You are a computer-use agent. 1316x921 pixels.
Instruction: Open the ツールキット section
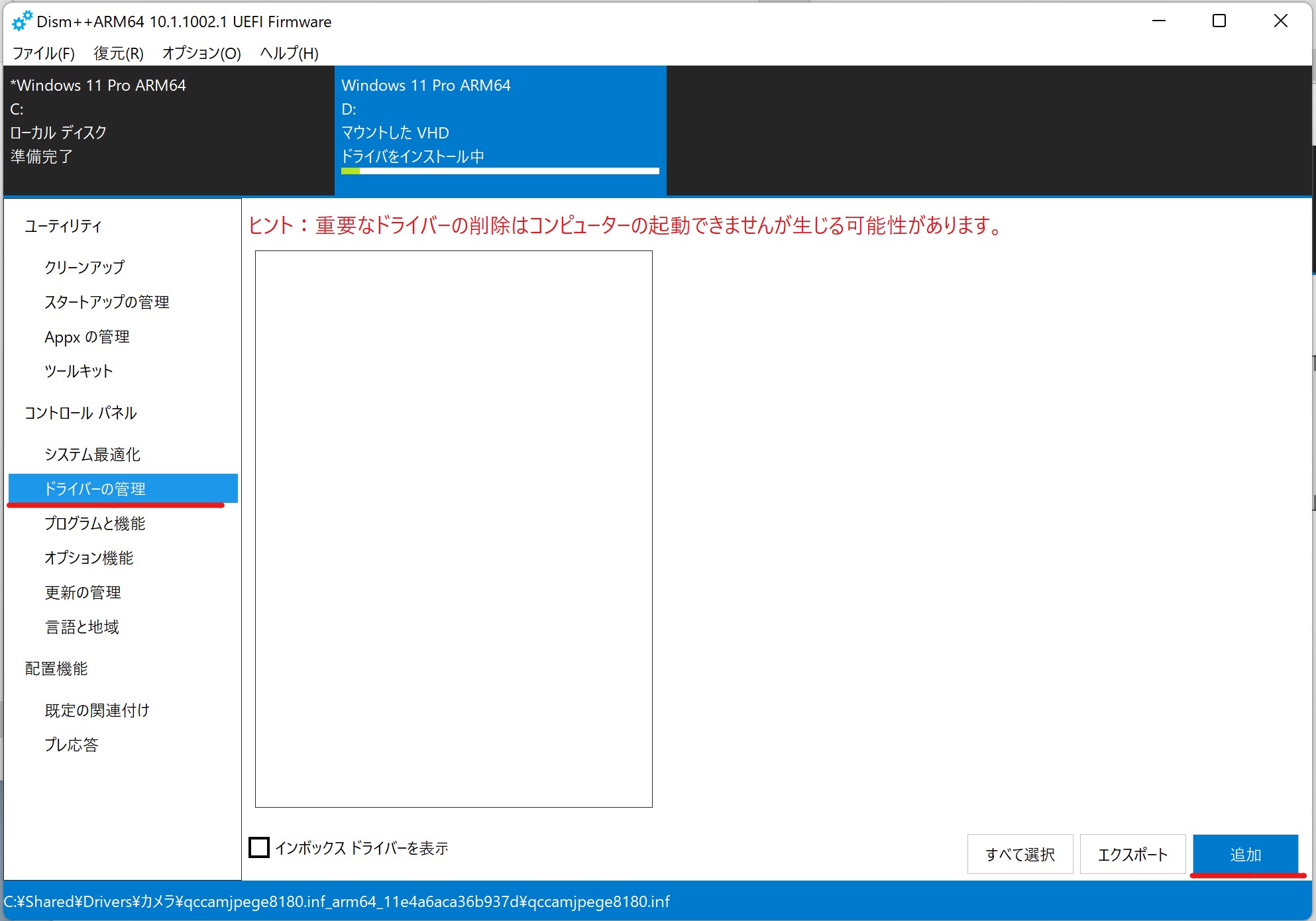point(79,371)
